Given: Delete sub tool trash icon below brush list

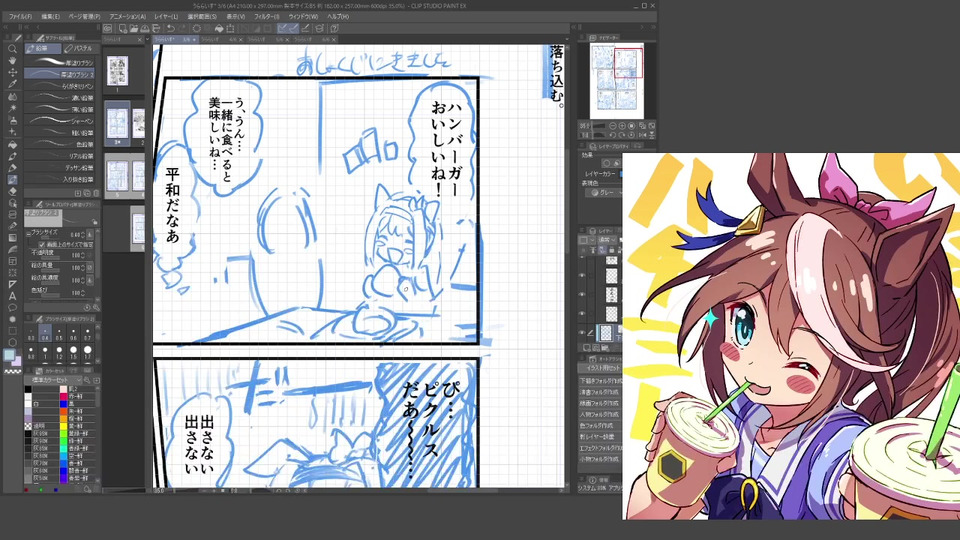Looking at the screenshot, I should pos(96,193).
